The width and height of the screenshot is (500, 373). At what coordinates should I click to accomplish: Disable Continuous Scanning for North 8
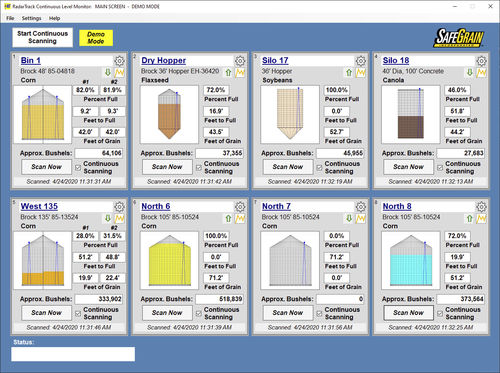[x=440, y=314]
